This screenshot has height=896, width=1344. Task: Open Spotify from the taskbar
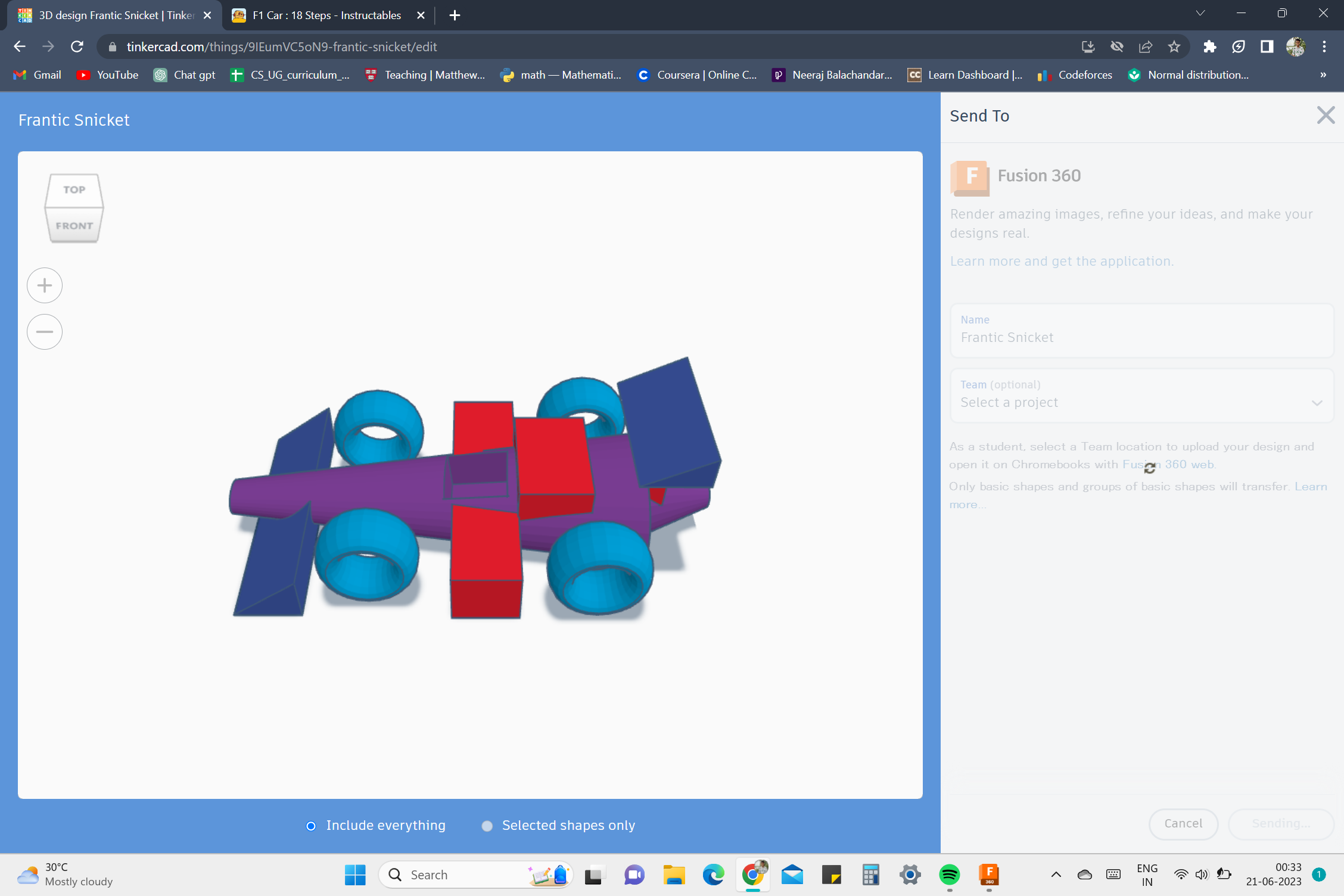click(950, 874)
